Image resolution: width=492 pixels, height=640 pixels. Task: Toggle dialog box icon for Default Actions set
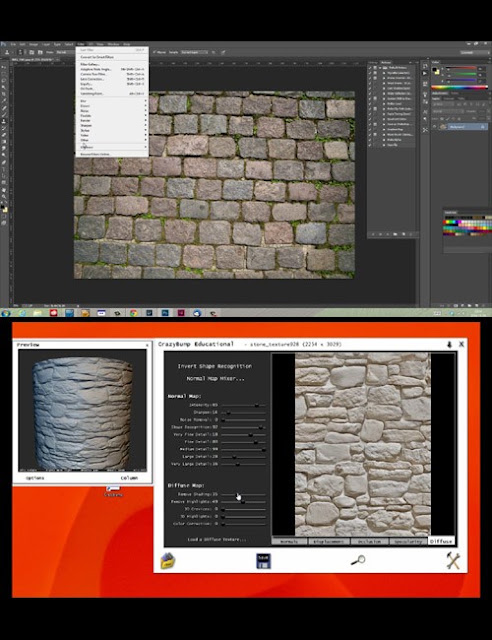pos(376,68)
